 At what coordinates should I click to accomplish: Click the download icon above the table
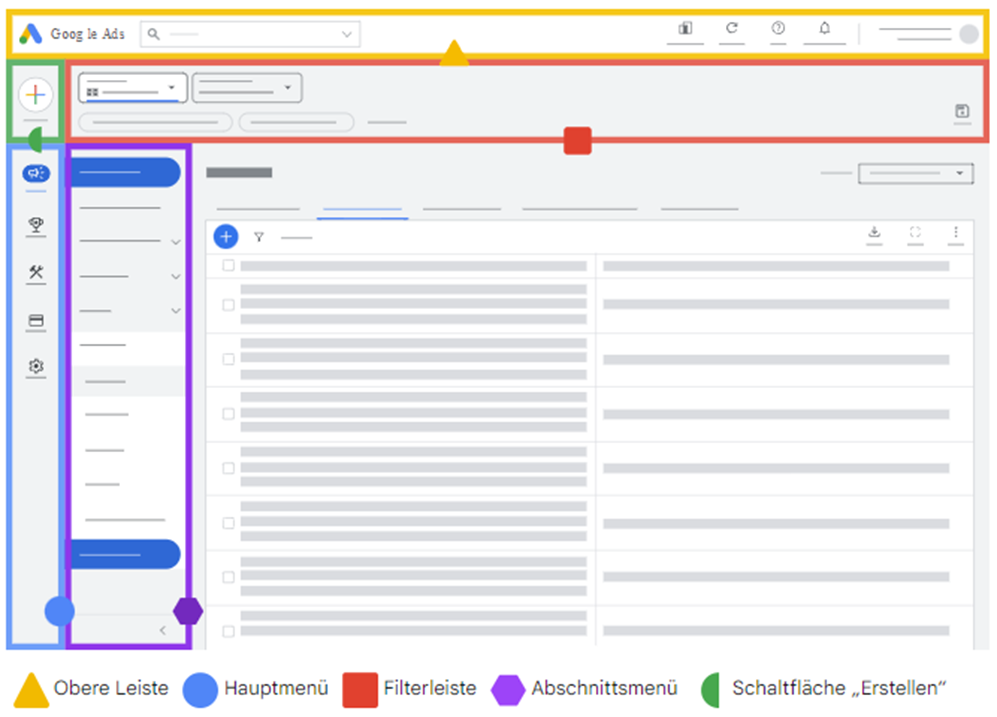874,232
